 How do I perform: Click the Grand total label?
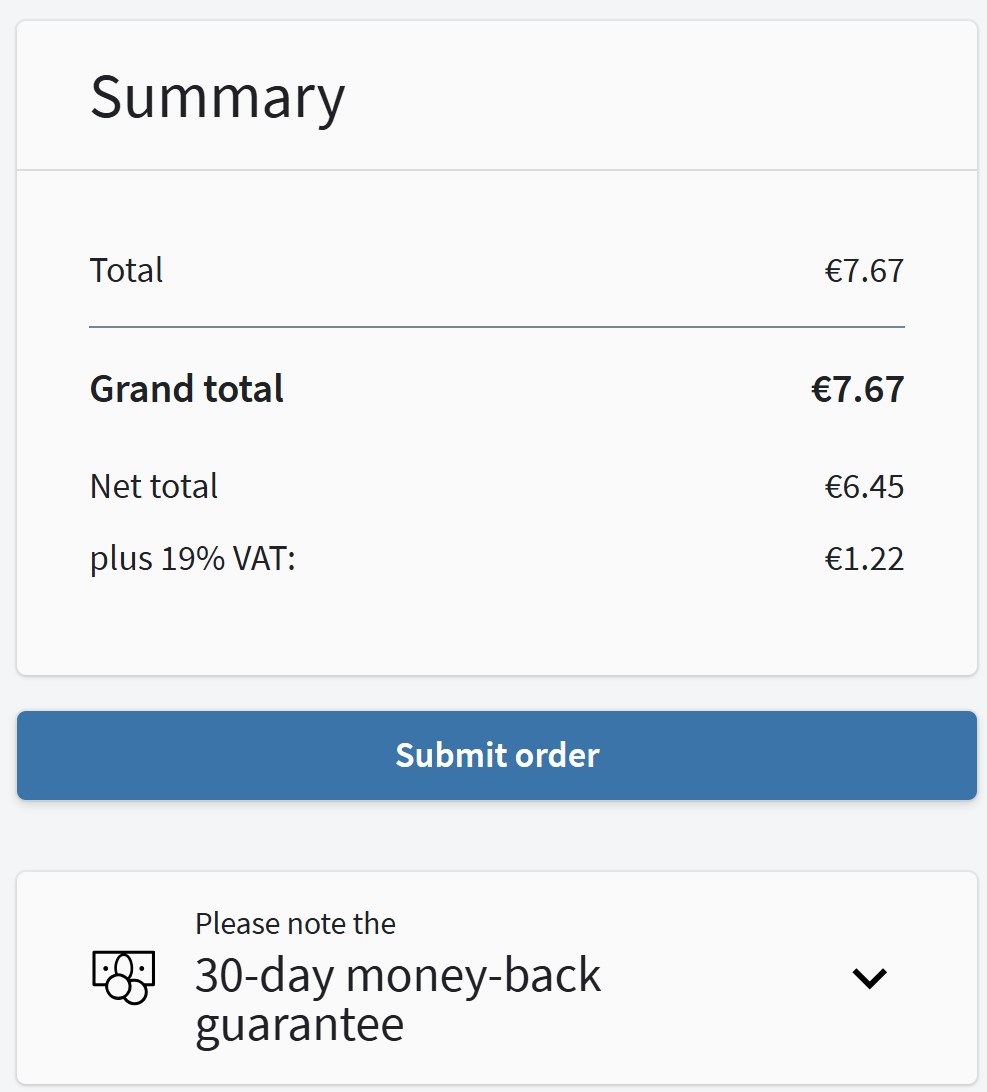(x=187, y=388)
